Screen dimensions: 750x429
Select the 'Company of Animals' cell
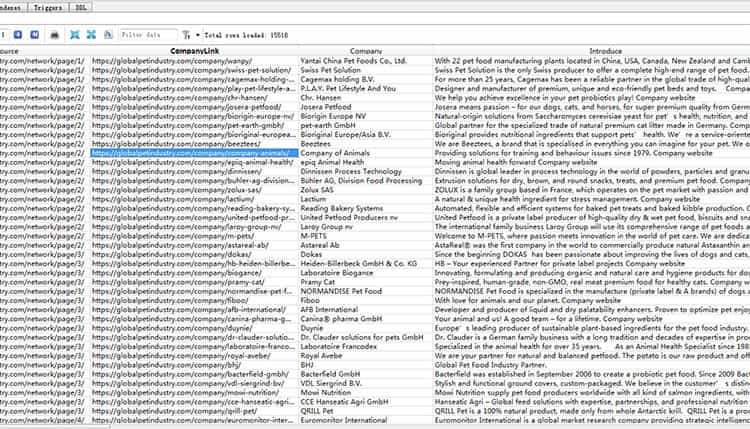[366, 153]
